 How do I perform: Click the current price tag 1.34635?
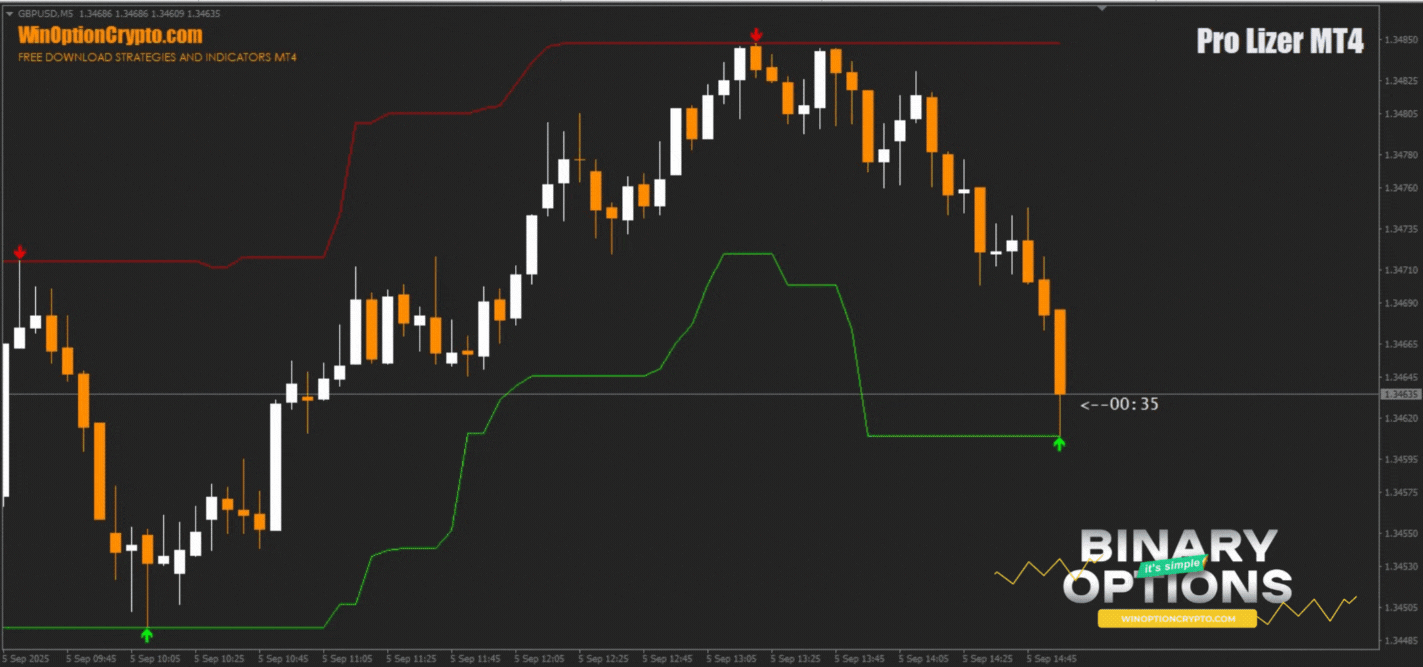[1400, 394]
